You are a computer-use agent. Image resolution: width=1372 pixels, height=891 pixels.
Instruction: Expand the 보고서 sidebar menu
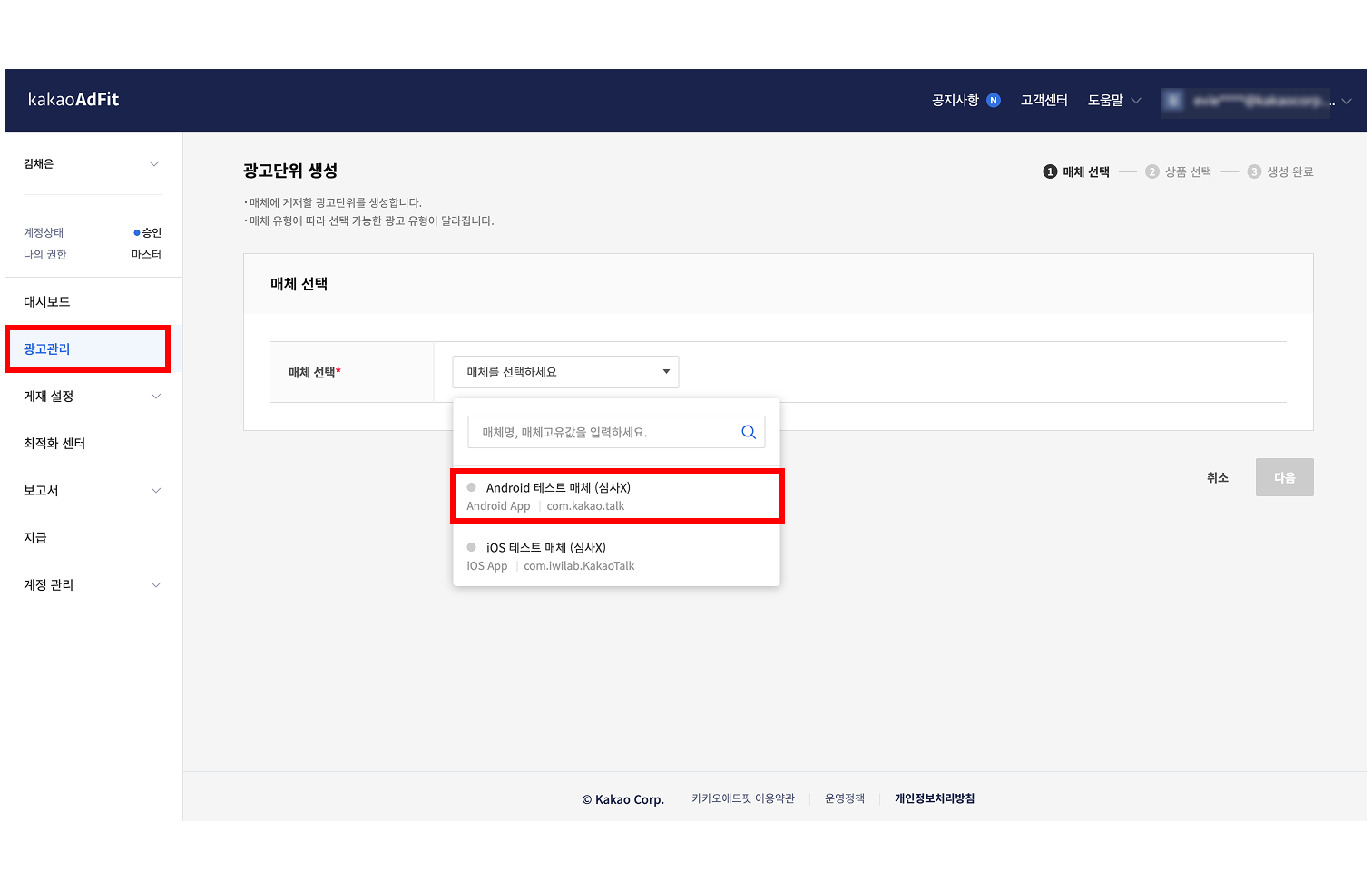[x=92, y=491]
